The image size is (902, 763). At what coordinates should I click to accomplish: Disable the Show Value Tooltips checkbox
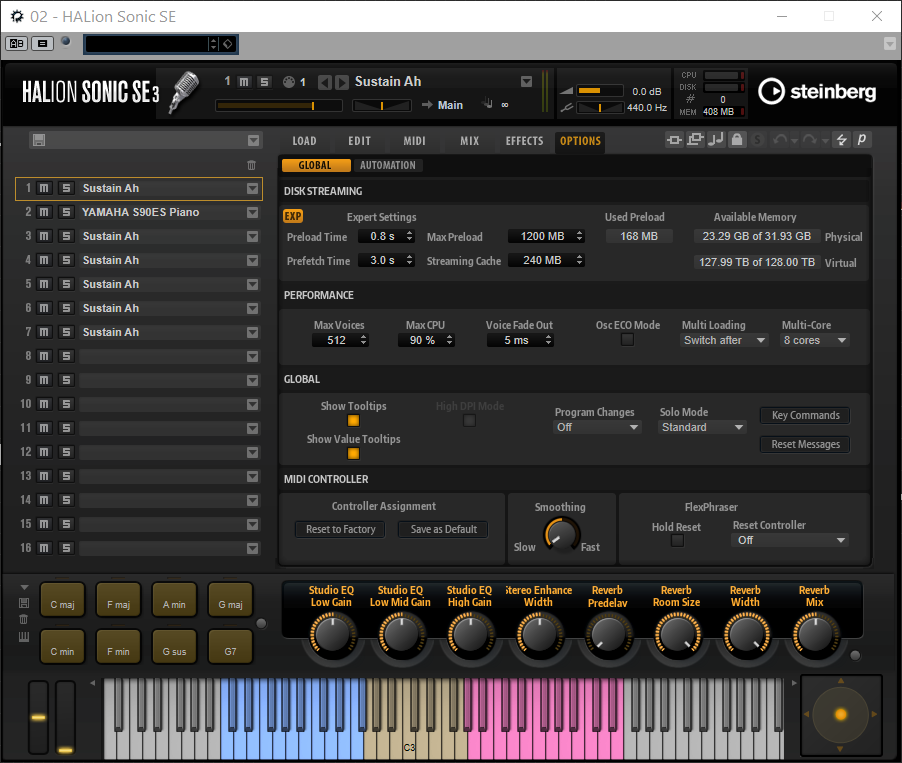[x=353, y=453]
